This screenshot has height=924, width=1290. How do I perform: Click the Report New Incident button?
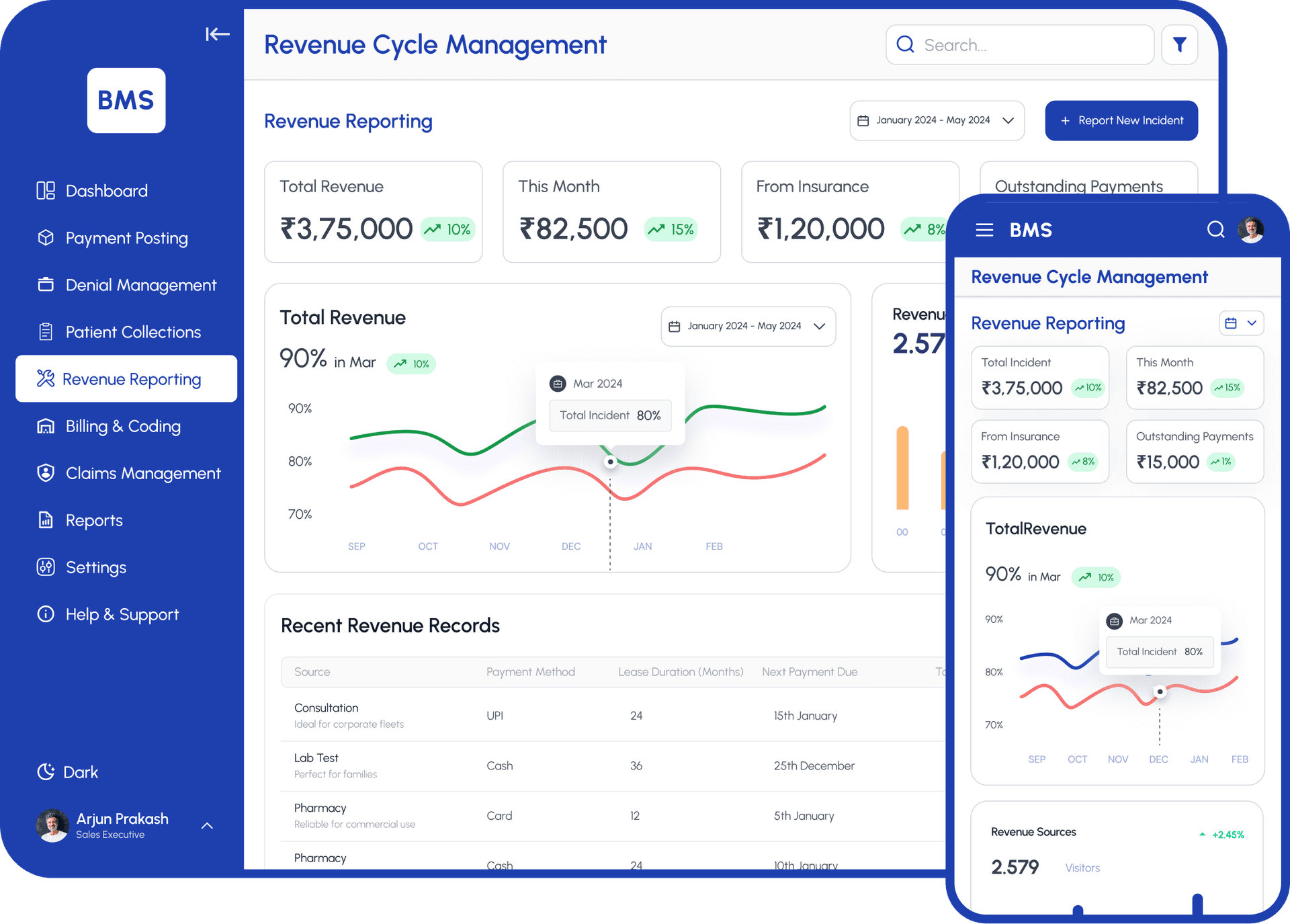coord(1121,120)
